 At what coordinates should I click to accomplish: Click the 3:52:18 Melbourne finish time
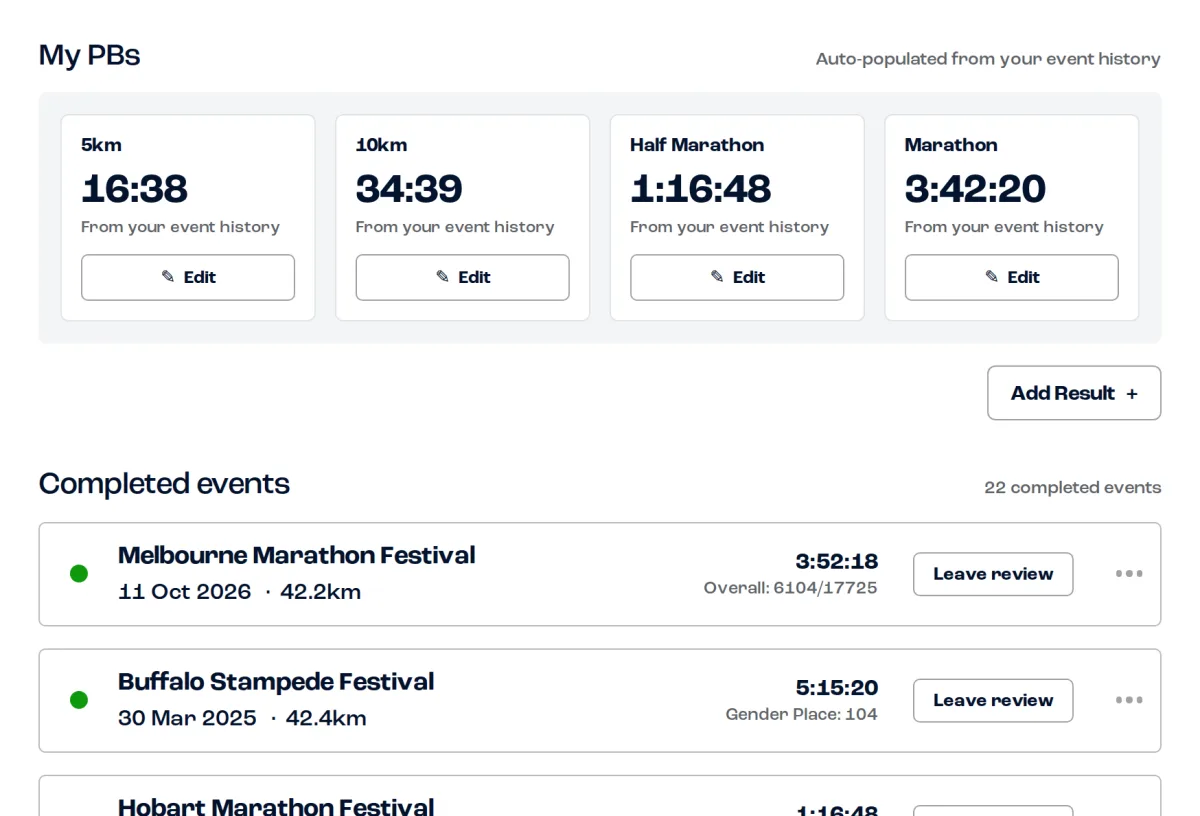click(x=837, y=561)
